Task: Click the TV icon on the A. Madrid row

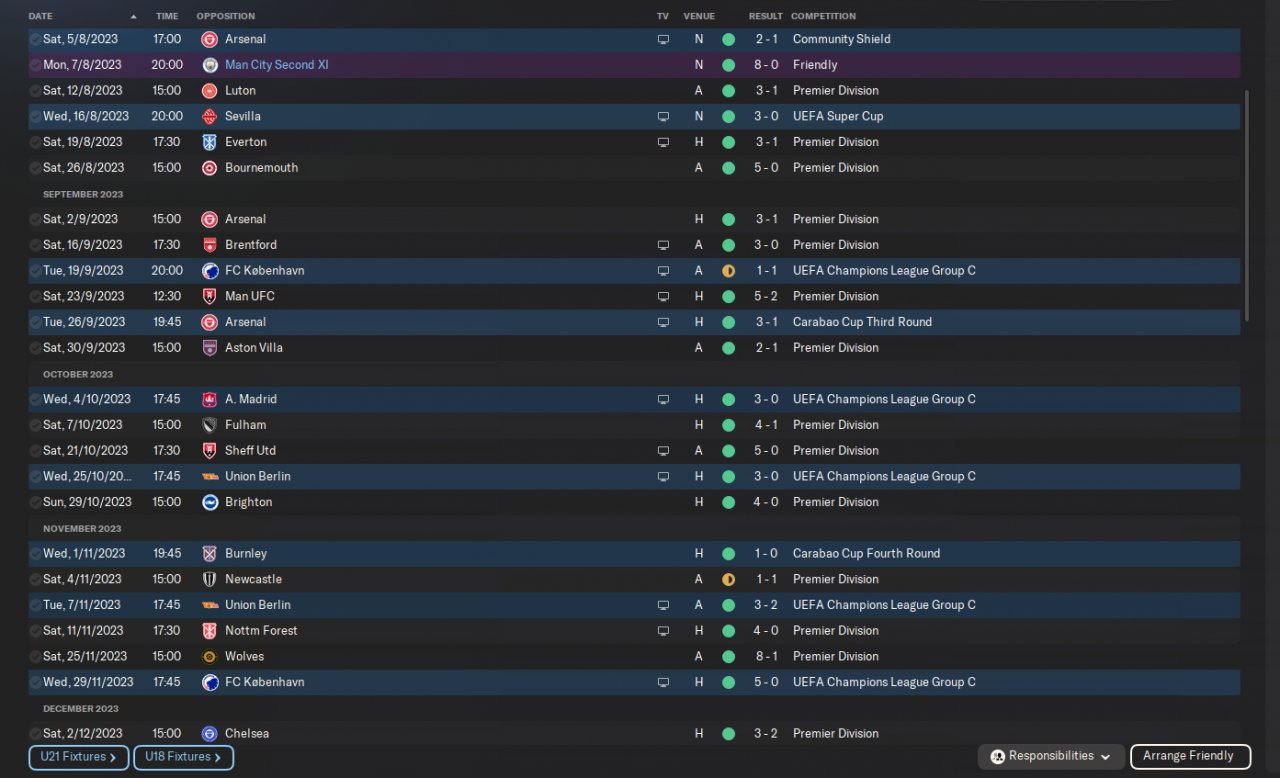Action: click(x=662, y=399)
